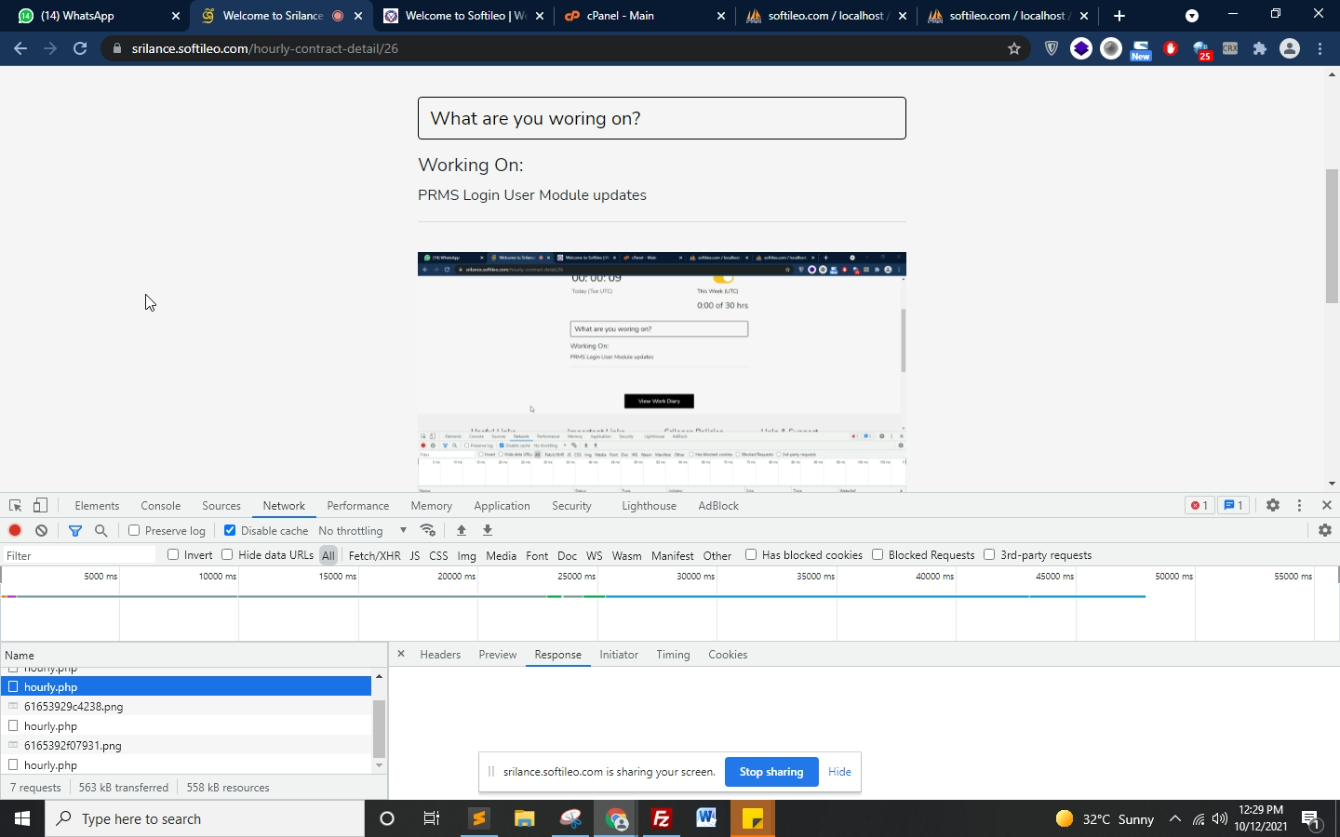
Task: Type in the What are you working on field
Action: [661, 118]
